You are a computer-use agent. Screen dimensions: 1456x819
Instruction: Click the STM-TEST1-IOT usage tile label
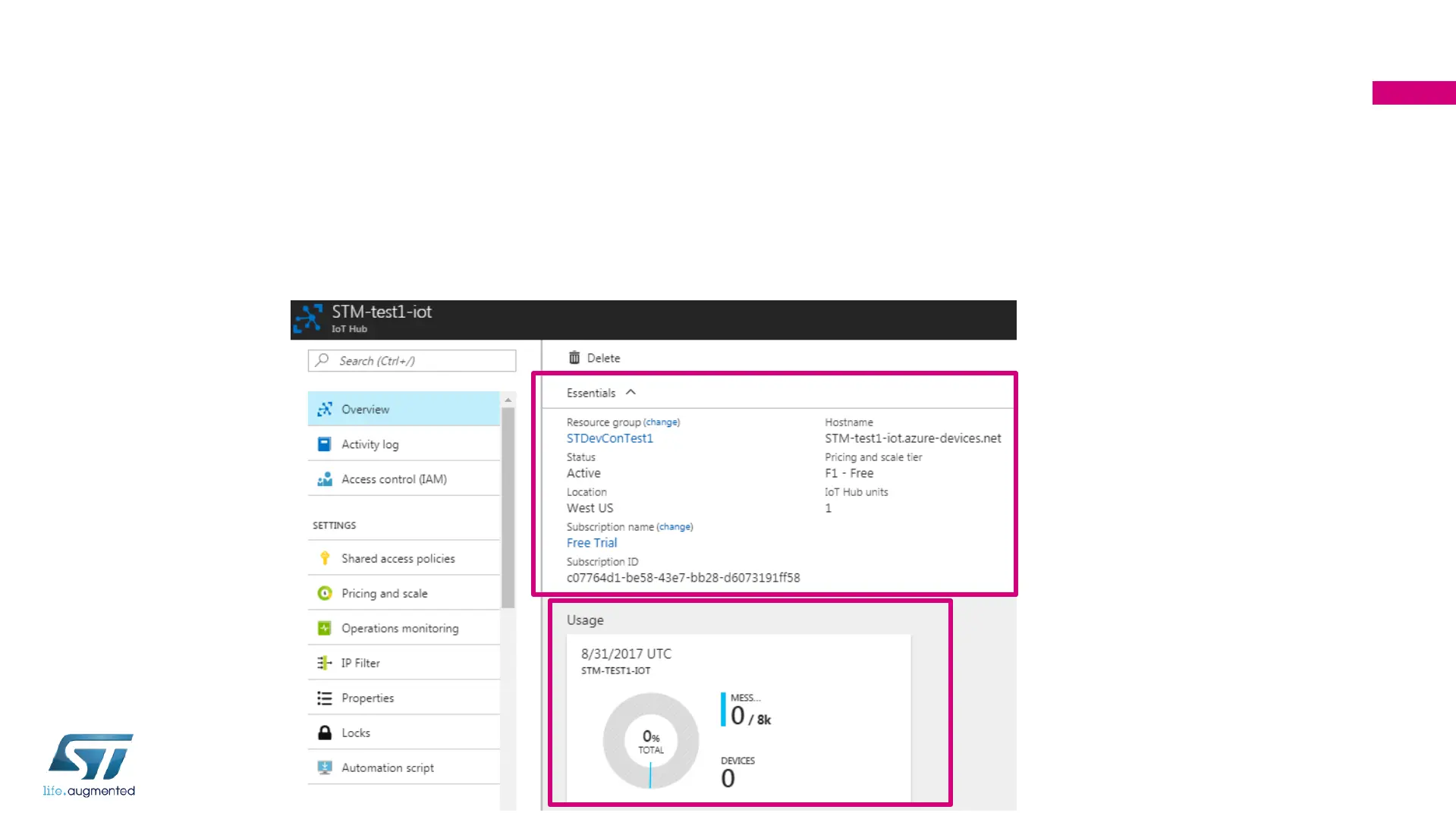tap(615, 671)
